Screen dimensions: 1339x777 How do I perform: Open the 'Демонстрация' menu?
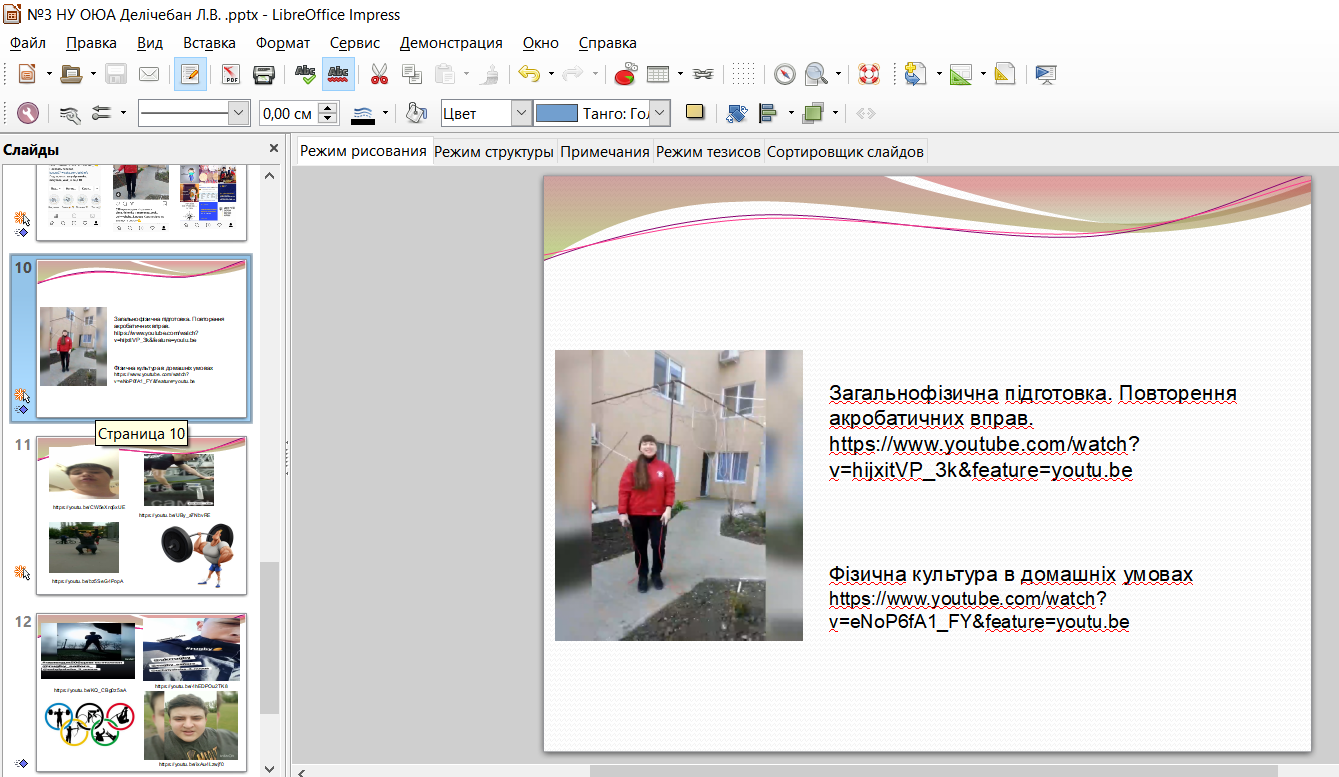coord(451,43)
